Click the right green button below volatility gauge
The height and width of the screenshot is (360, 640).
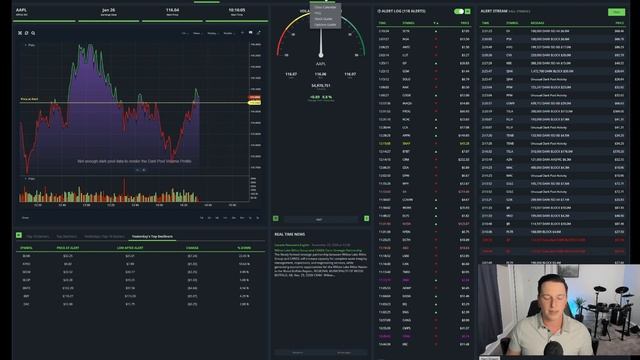(367, 219)
